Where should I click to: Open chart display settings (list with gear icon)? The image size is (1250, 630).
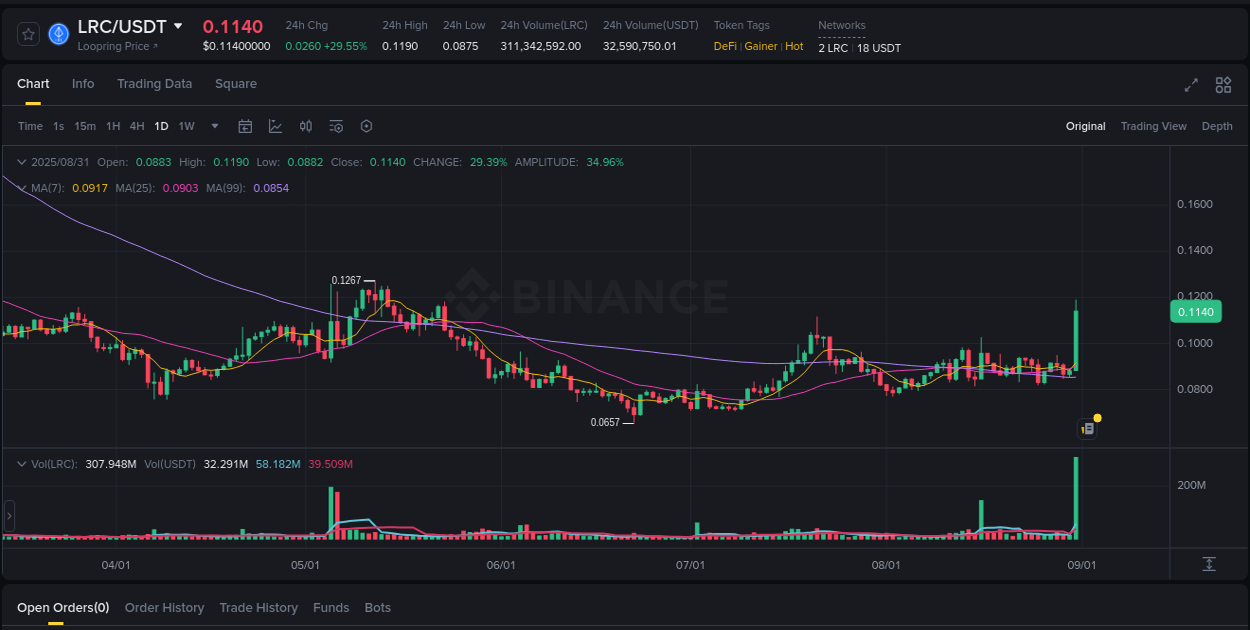coord(336,126)
